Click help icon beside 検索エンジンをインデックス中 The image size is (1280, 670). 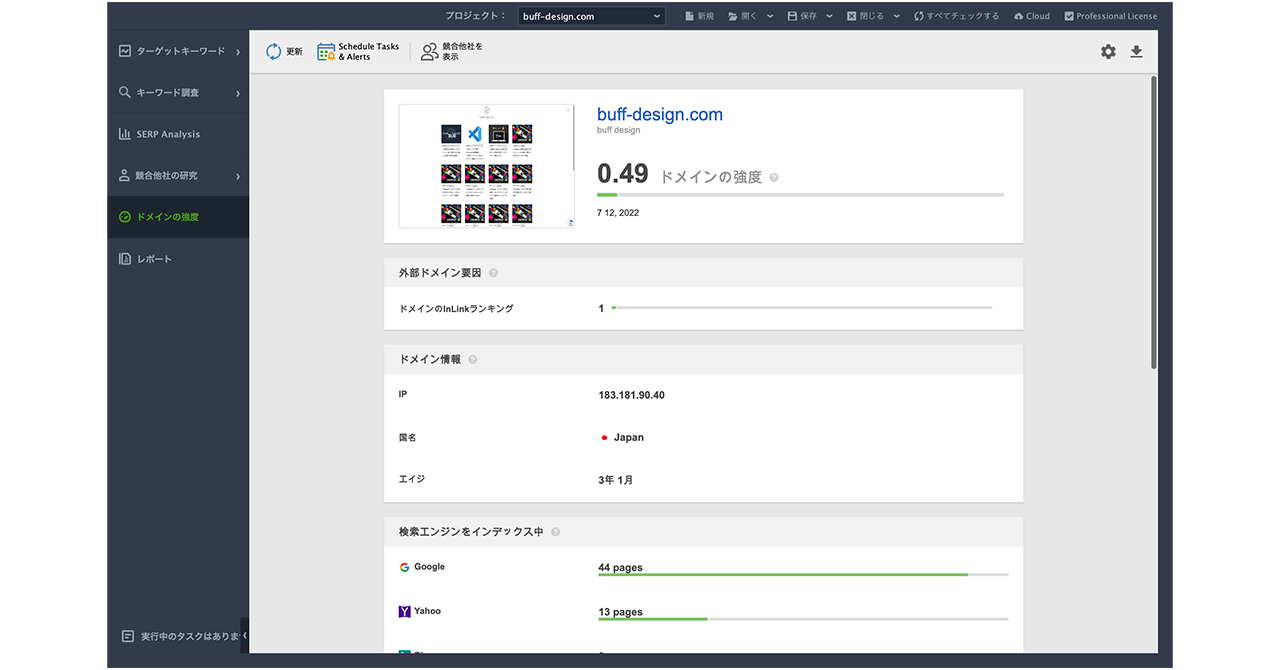coord(555,532)
